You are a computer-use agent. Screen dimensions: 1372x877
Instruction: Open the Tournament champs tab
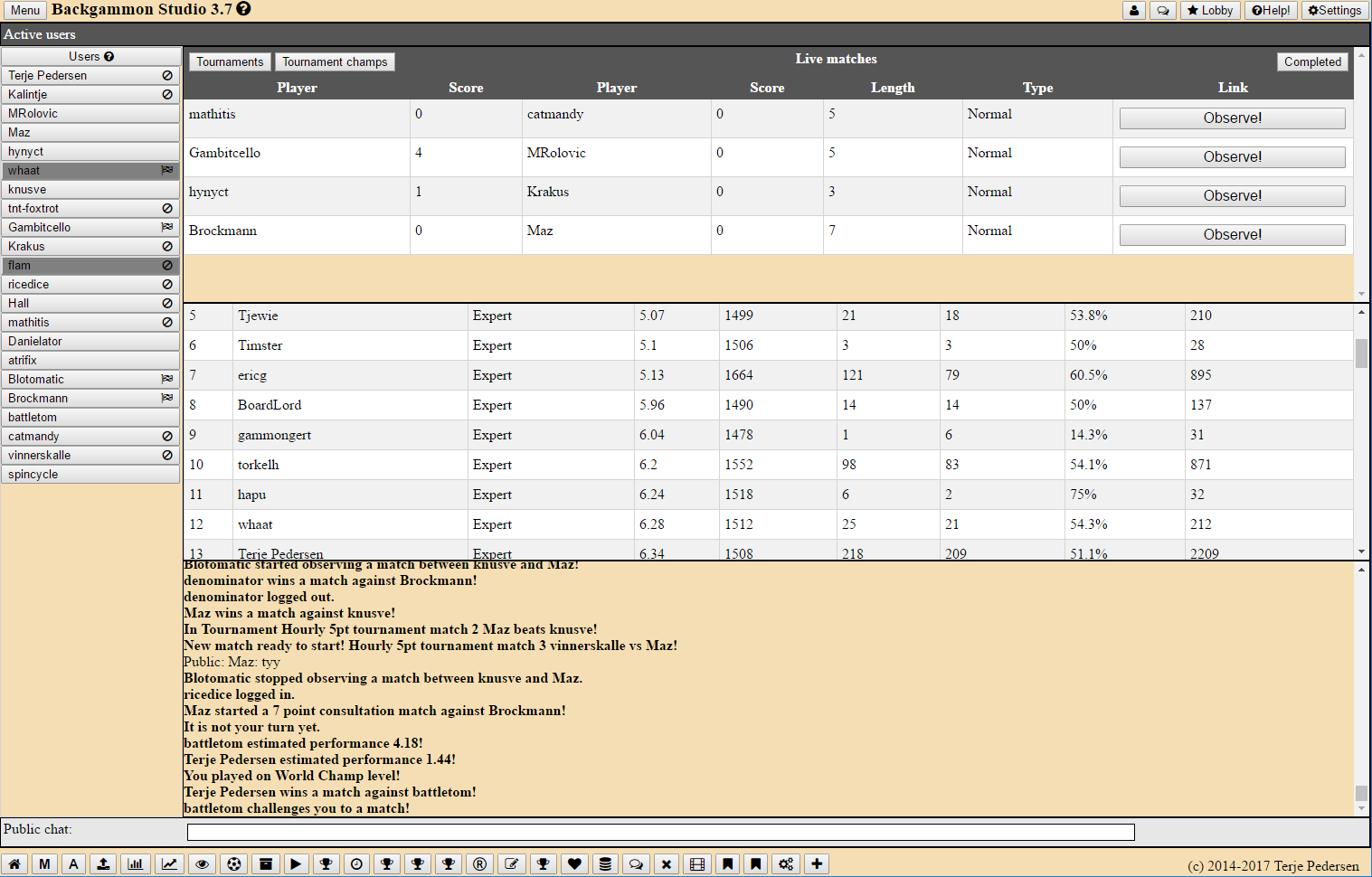tap(335, 62)
